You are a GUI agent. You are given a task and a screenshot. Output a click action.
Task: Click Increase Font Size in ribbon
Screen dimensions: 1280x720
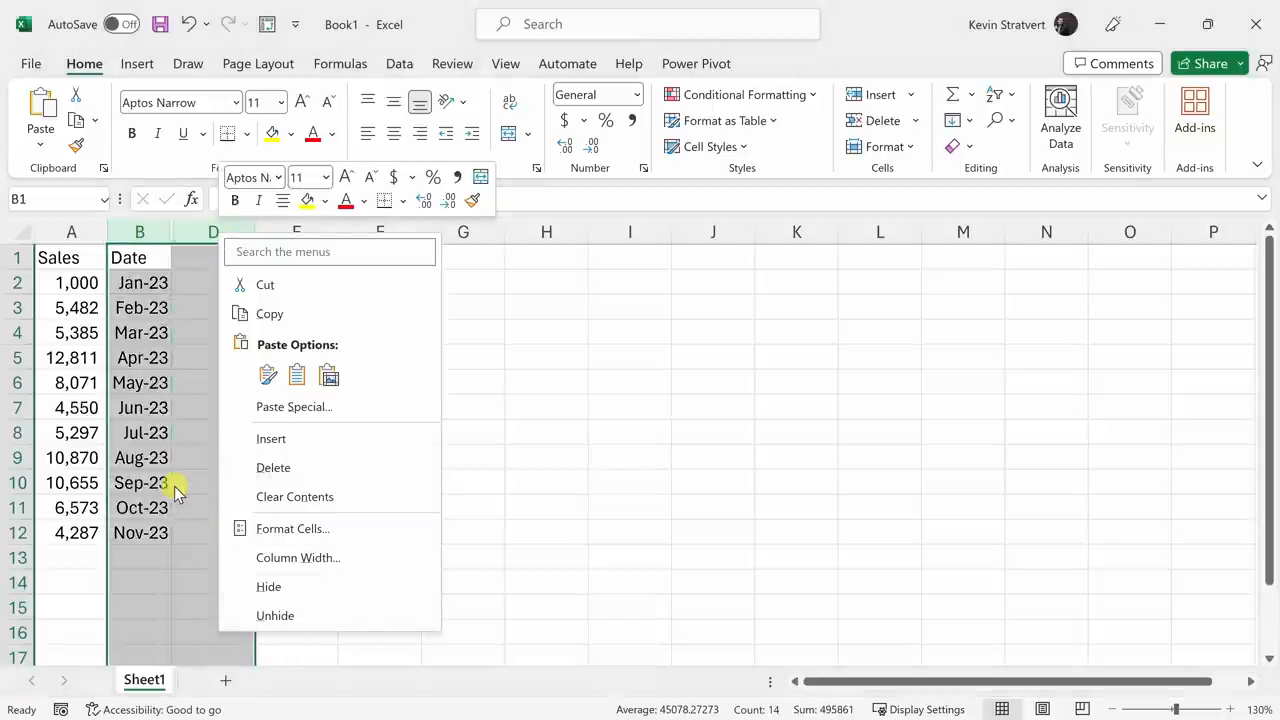pyautogui.click(x=302, y=102)
